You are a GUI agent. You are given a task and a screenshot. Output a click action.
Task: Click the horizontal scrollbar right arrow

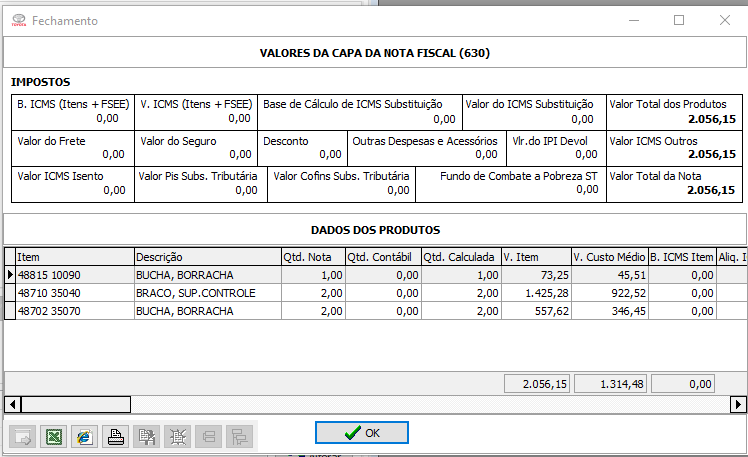pos(738,405)
